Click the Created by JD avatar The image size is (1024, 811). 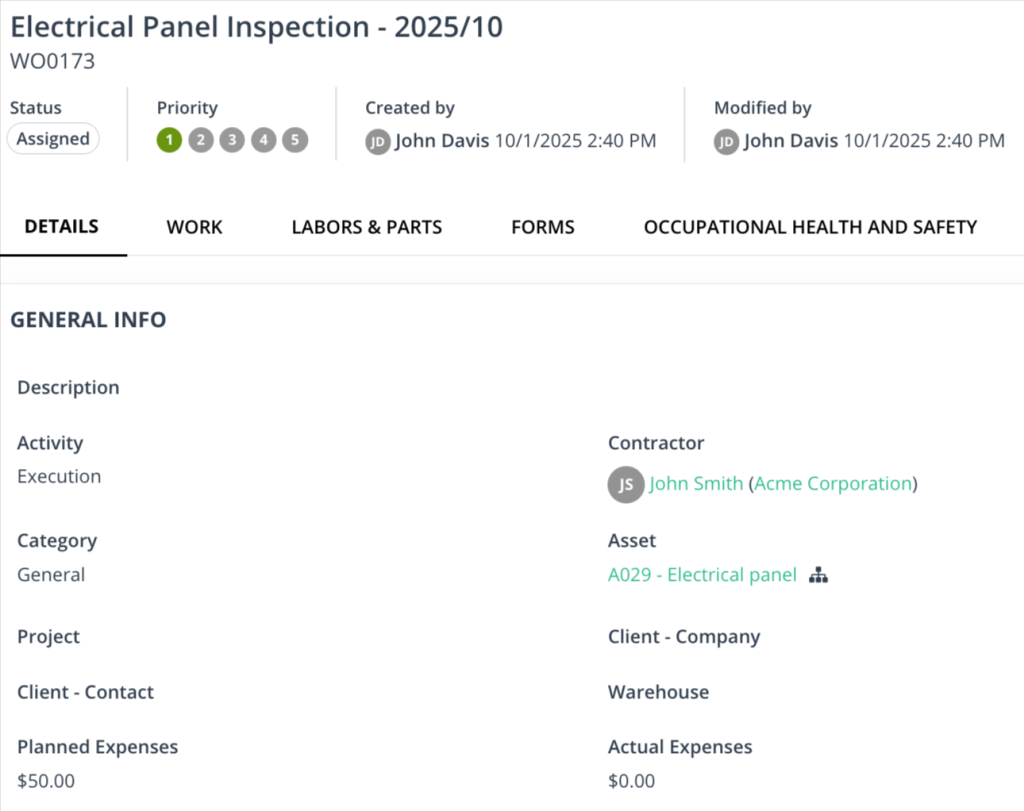[377, 141]
